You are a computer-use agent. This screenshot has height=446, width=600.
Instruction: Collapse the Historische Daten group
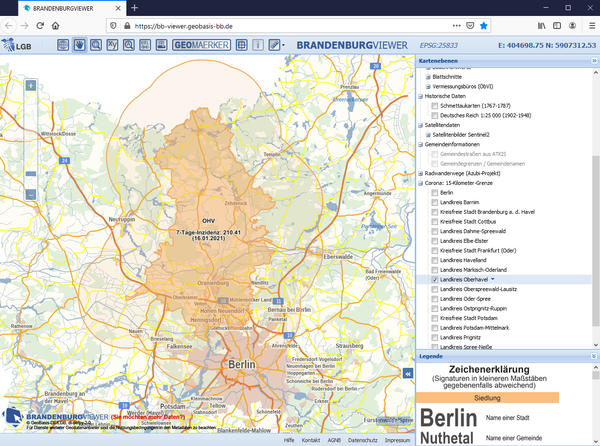(x=421, y=96)
